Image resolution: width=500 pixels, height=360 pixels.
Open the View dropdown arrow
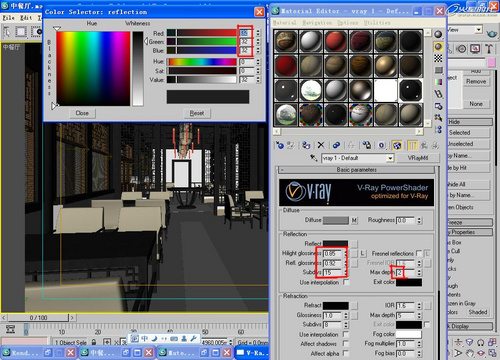[479, 30]
